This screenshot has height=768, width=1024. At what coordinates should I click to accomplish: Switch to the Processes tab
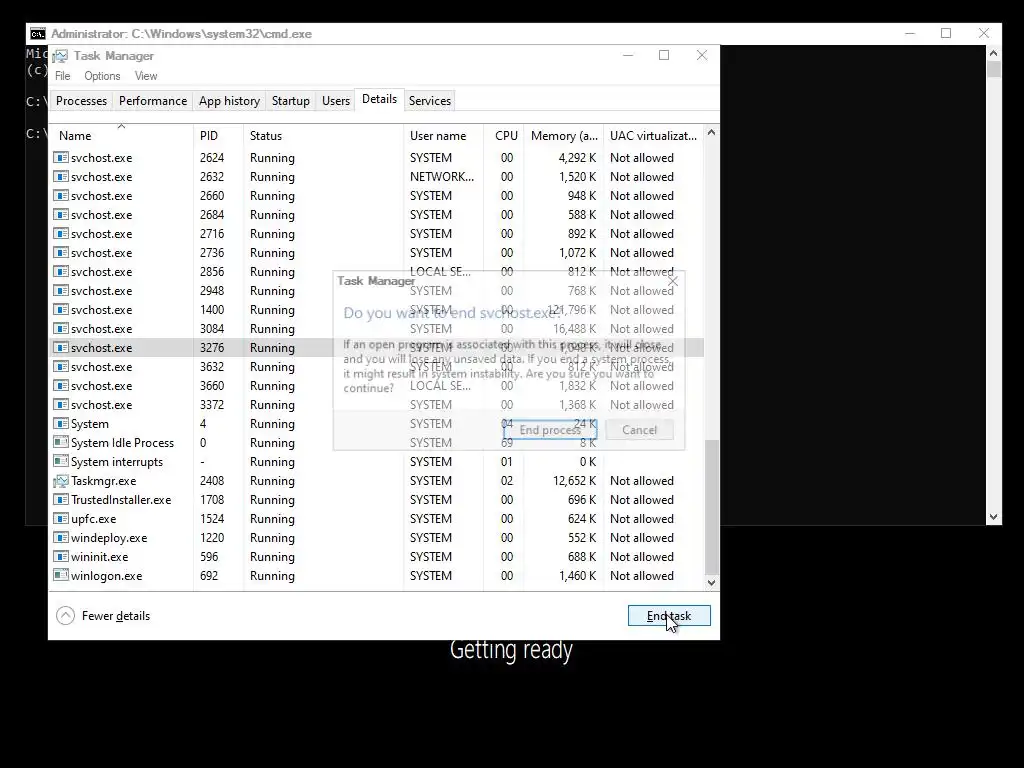[81, 101]
